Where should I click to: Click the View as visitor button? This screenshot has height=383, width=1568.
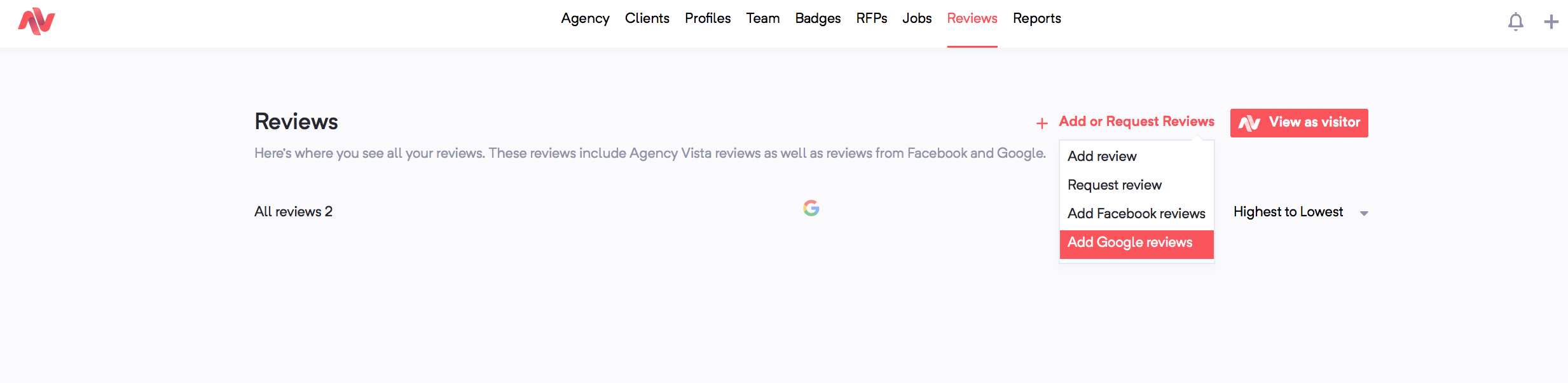tap(1299, 123)
